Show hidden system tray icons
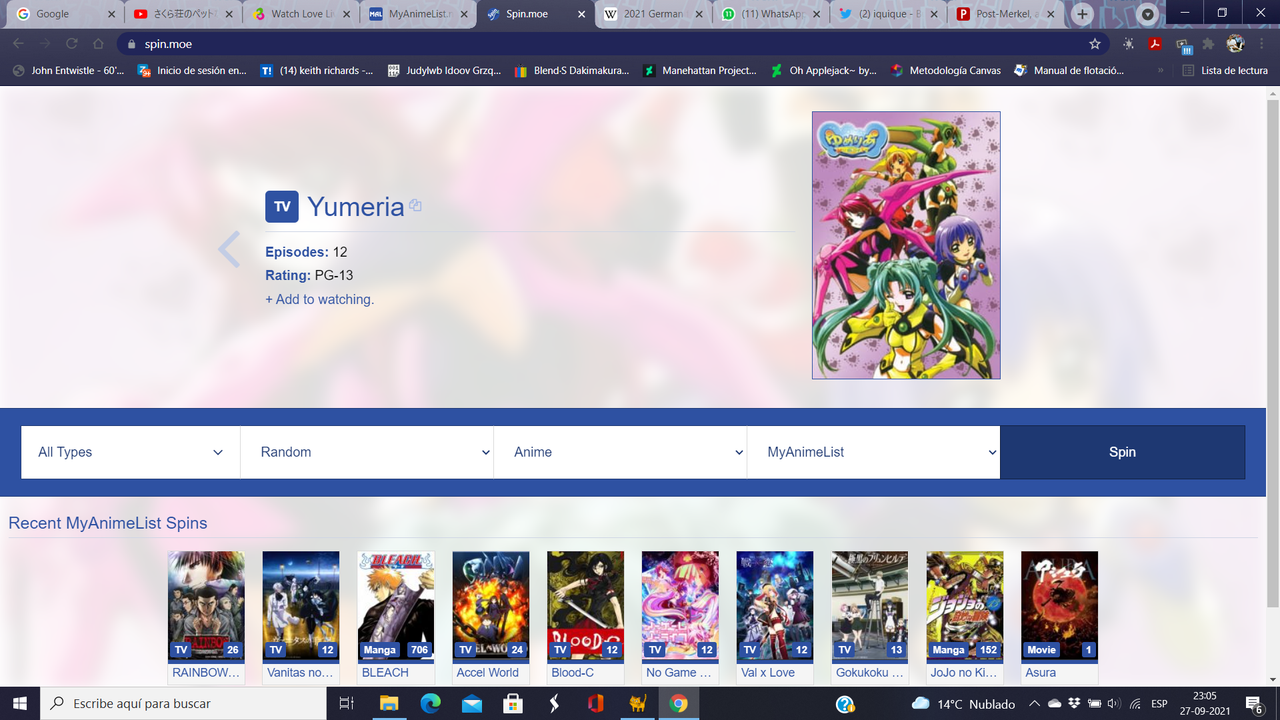The image size is (1280, 720). (1035, 703)
